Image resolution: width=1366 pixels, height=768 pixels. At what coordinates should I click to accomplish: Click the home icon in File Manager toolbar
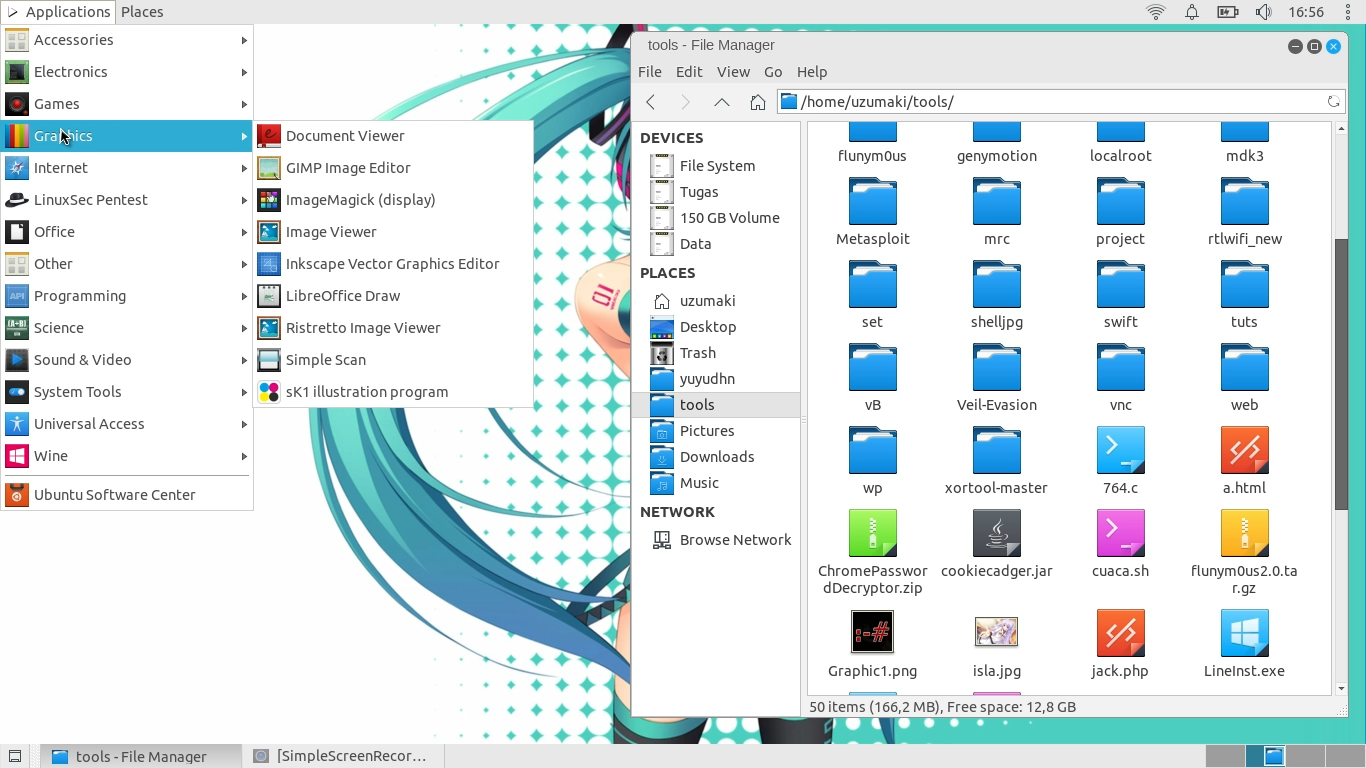point(757,102)
